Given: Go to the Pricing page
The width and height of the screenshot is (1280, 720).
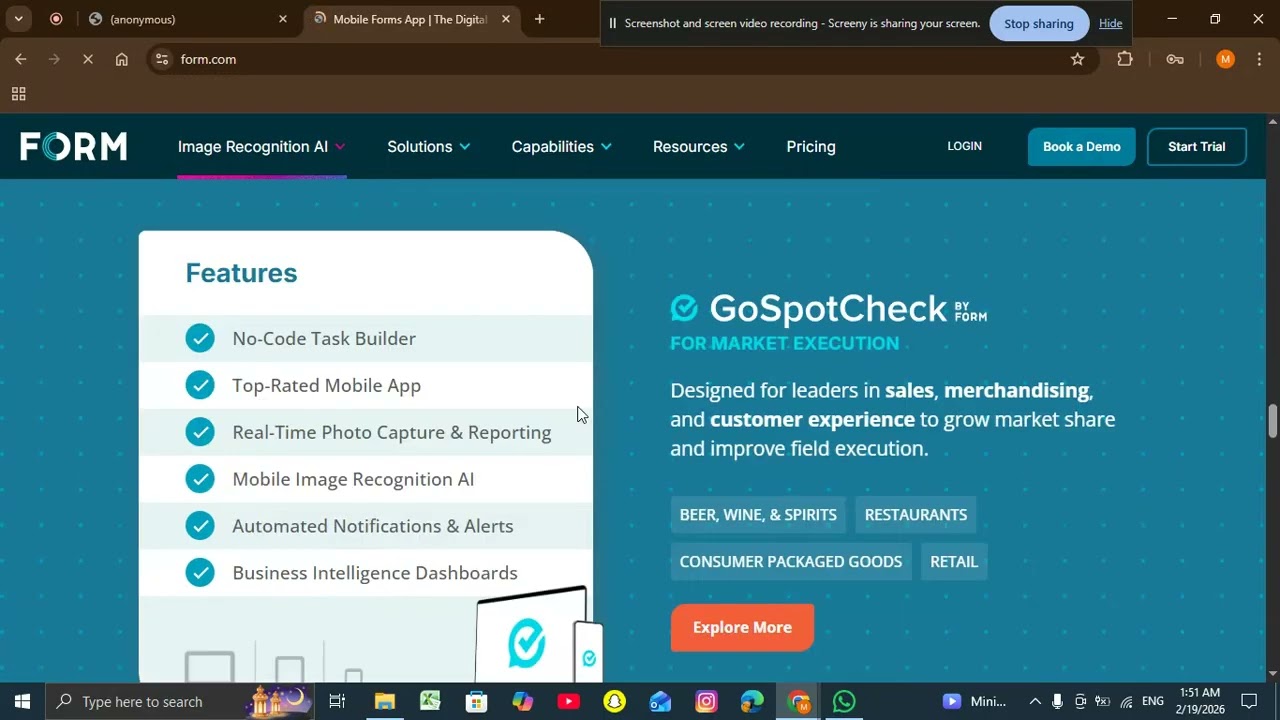Looking at the screenshot, I should 811,146.
